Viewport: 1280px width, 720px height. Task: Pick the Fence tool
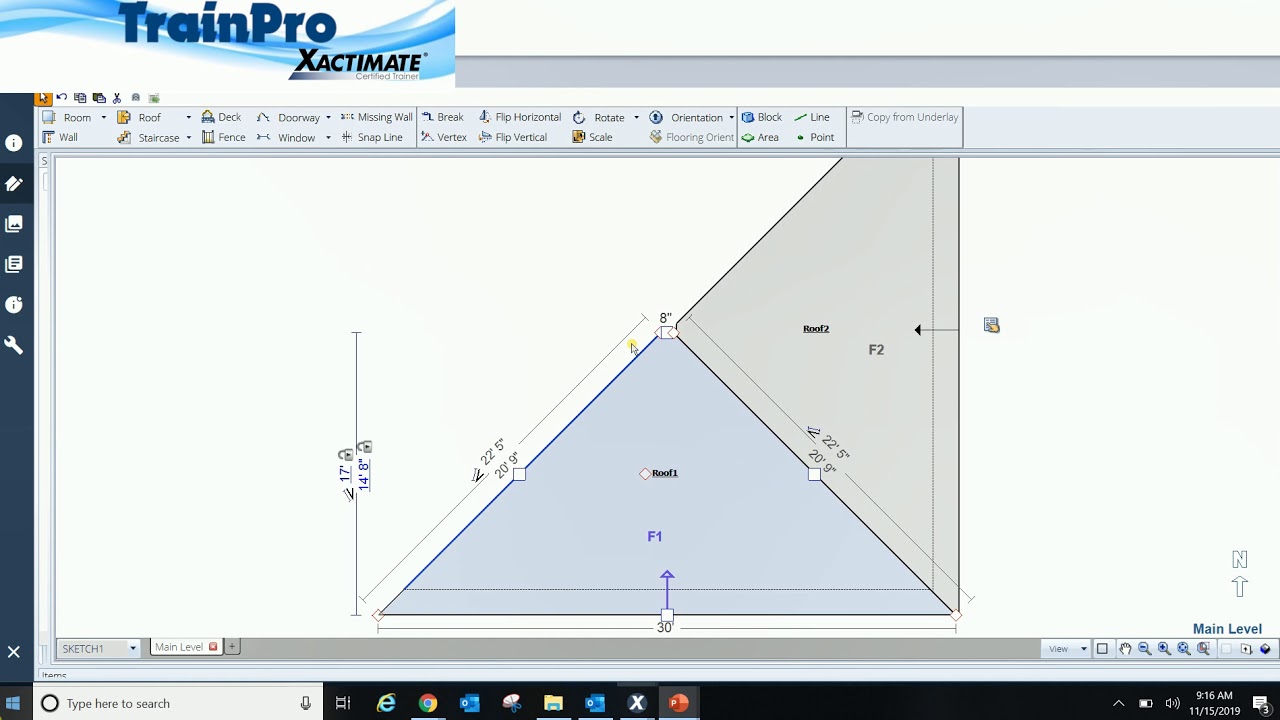click(x=223, y=137)
